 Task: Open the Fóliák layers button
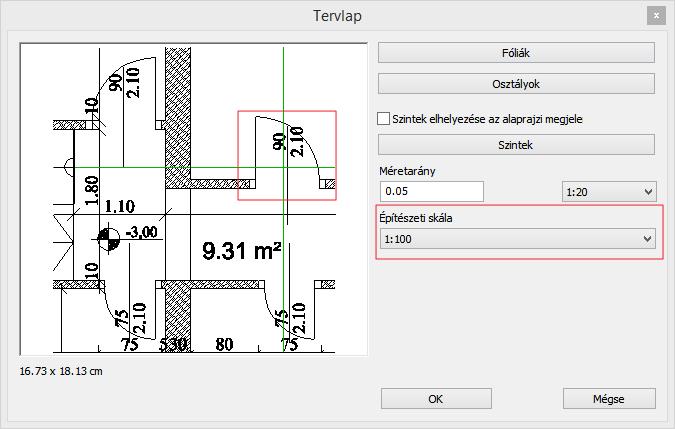[516, 53]
